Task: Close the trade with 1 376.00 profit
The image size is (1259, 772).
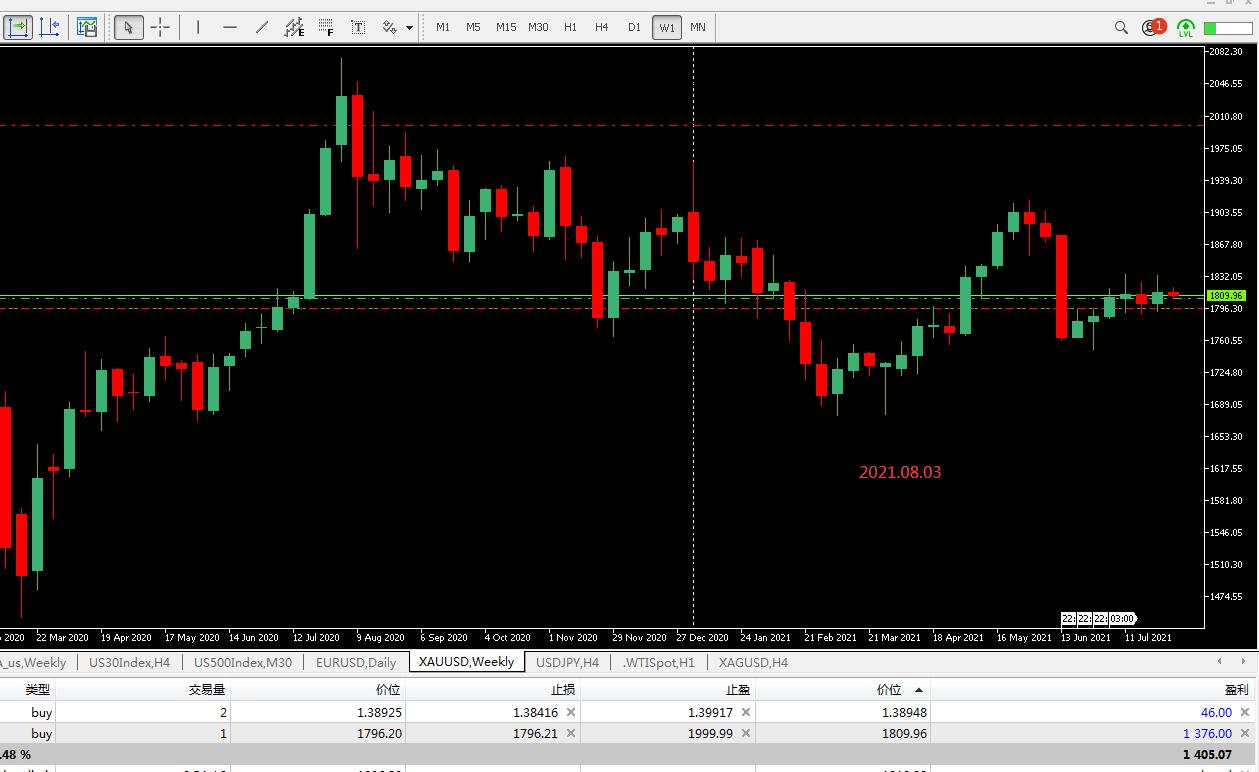Action: pos(1245,733)
